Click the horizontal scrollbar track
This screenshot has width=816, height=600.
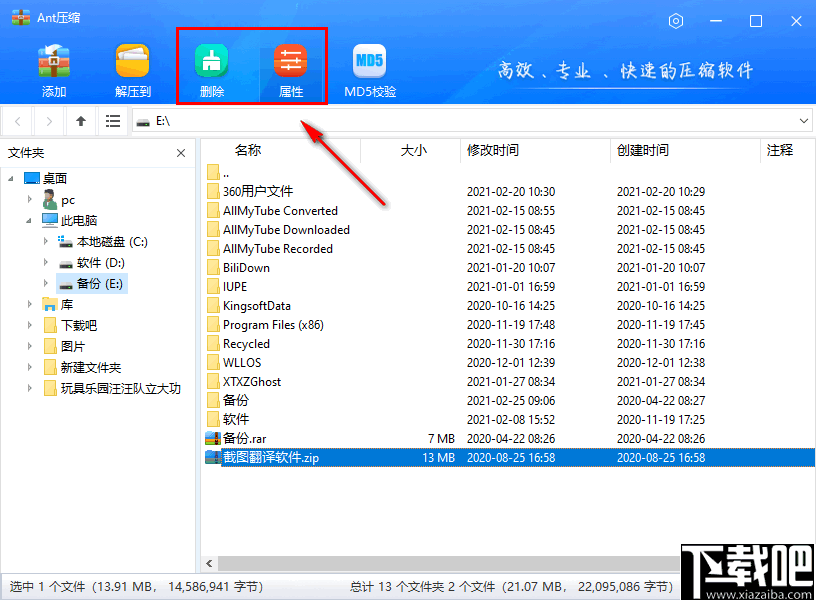448,564
